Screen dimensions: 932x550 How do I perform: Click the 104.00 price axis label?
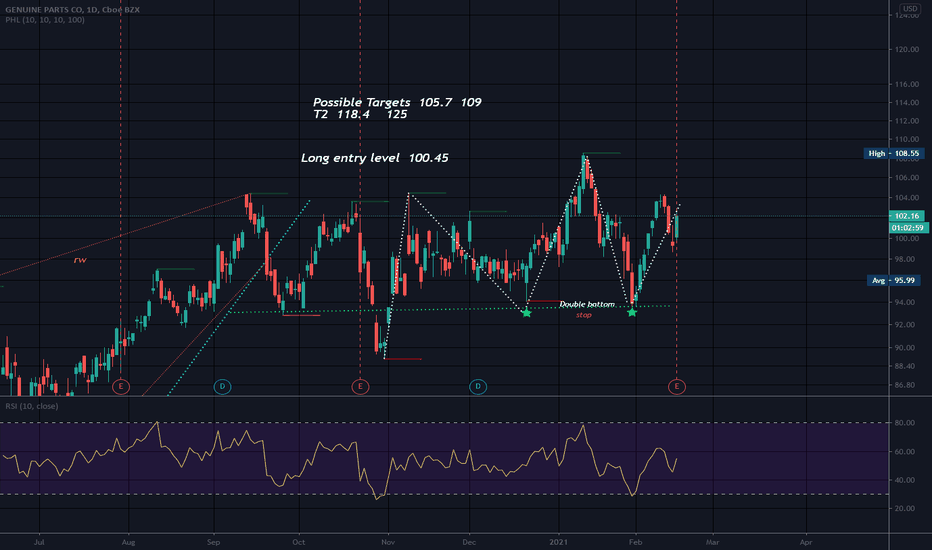[906, 197]
